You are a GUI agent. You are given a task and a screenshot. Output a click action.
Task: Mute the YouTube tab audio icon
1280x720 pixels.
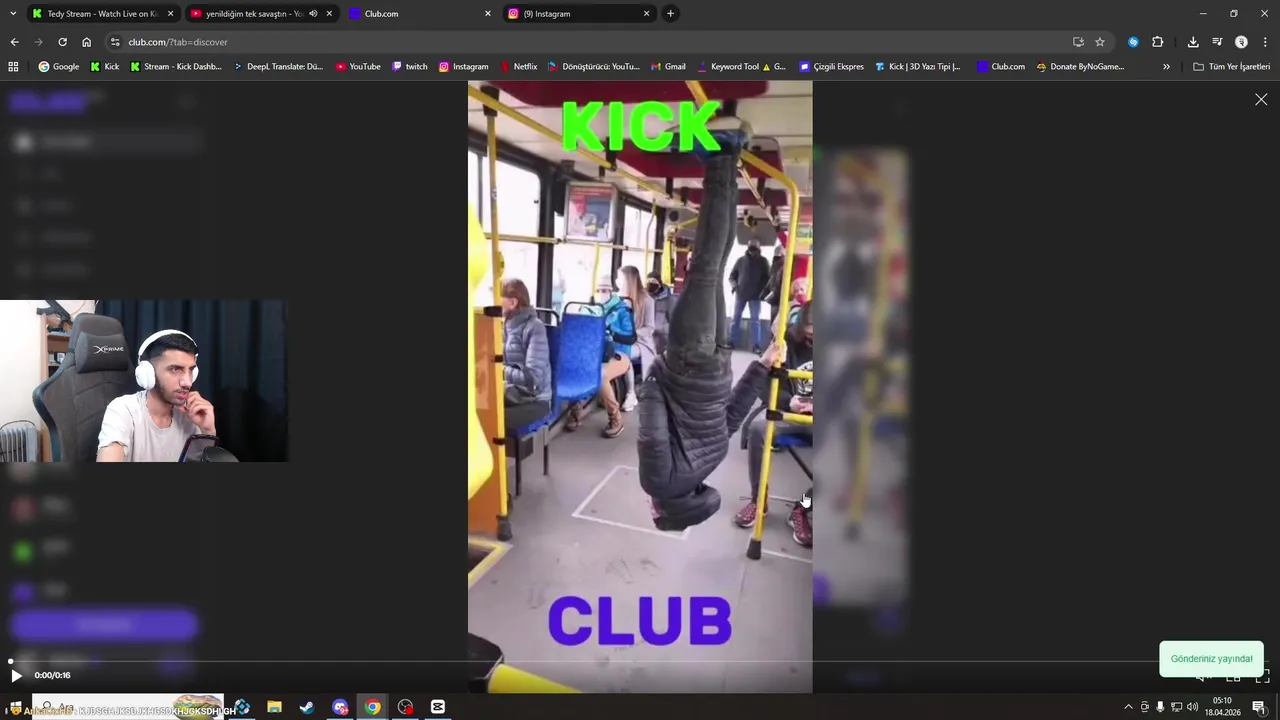[313, 14]
